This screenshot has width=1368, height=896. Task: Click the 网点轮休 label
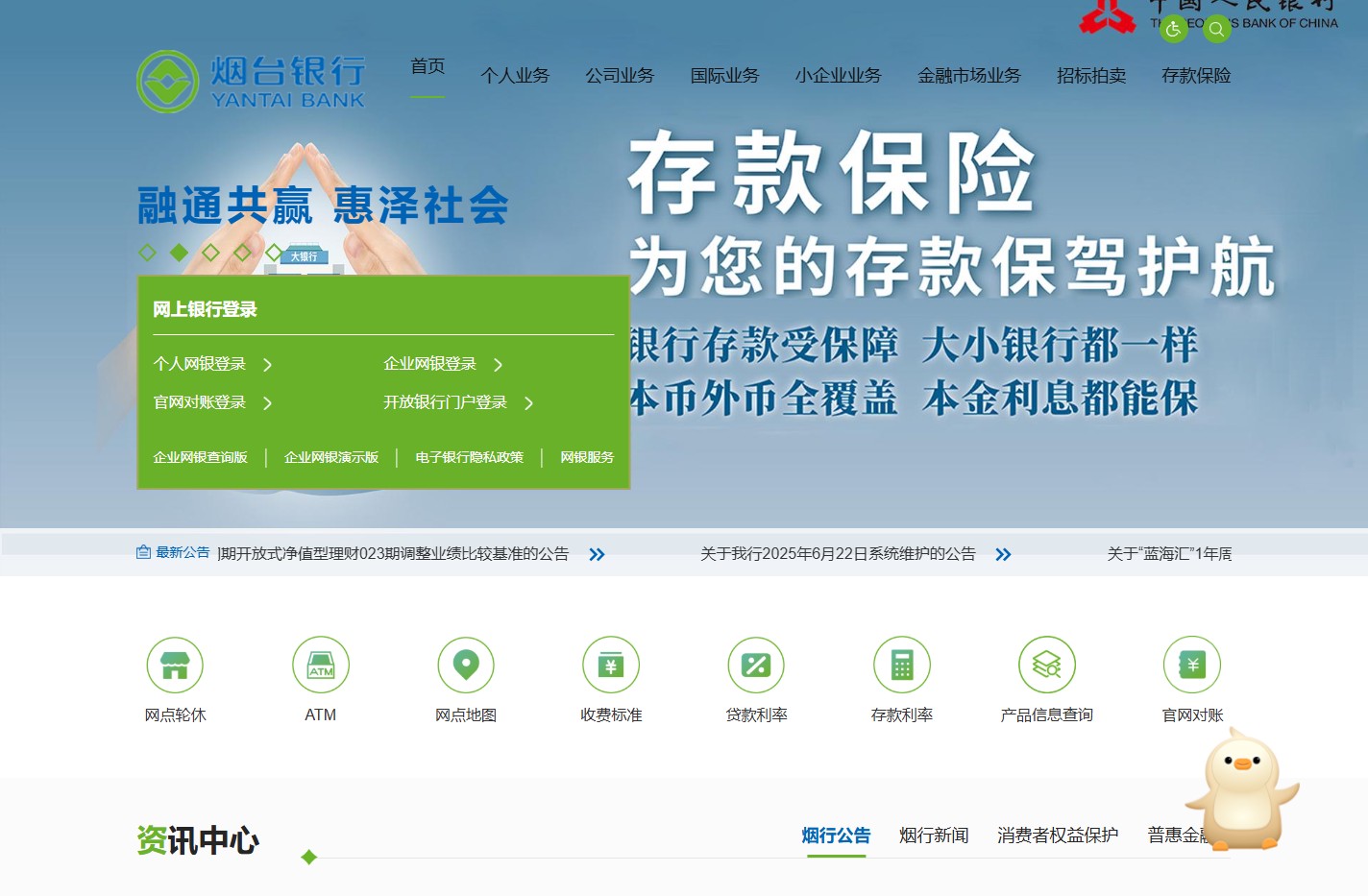pos(175,714)
